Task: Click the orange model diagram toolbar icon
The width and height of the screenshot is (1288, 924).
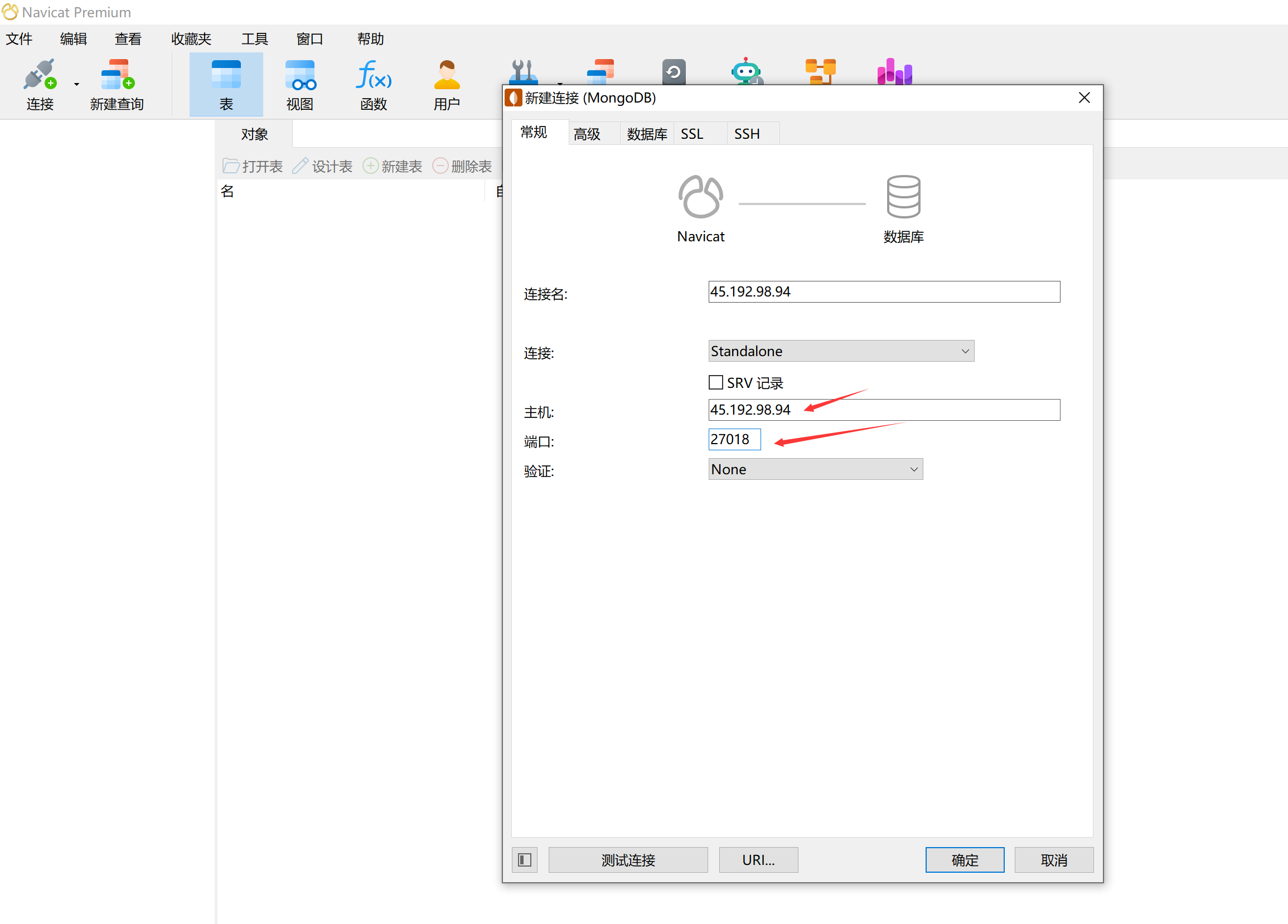Action: pos(821,71)
